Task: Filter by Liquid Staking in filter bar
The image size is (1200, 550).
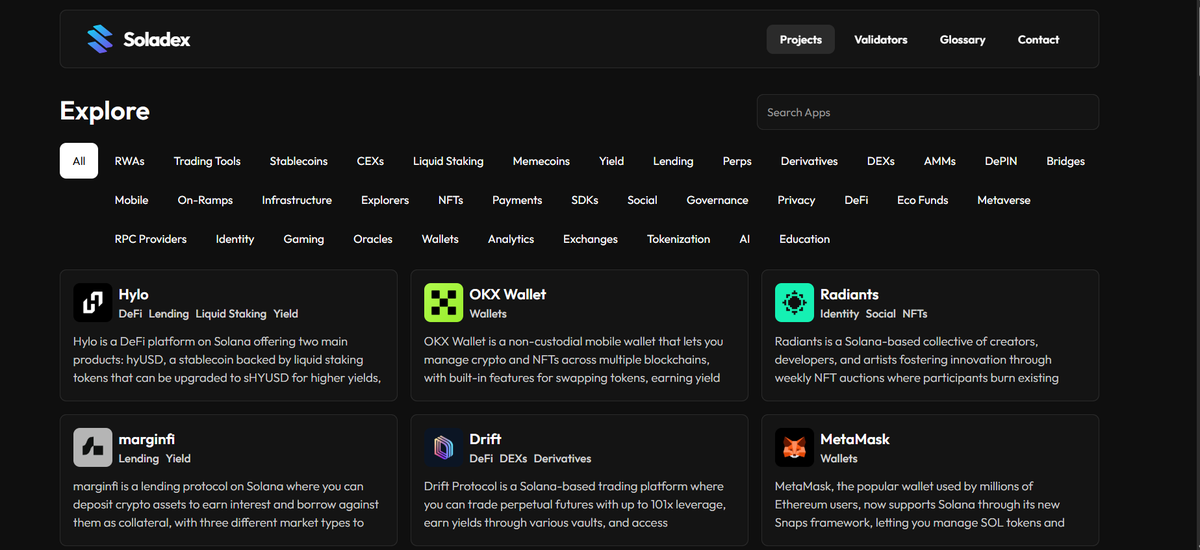Action: coord(448,161)
